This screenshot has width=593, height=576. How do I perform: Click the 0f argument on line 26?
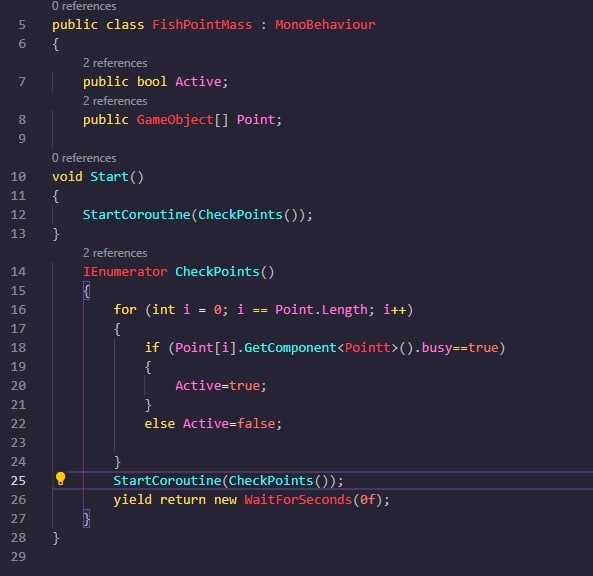(367, 500)
